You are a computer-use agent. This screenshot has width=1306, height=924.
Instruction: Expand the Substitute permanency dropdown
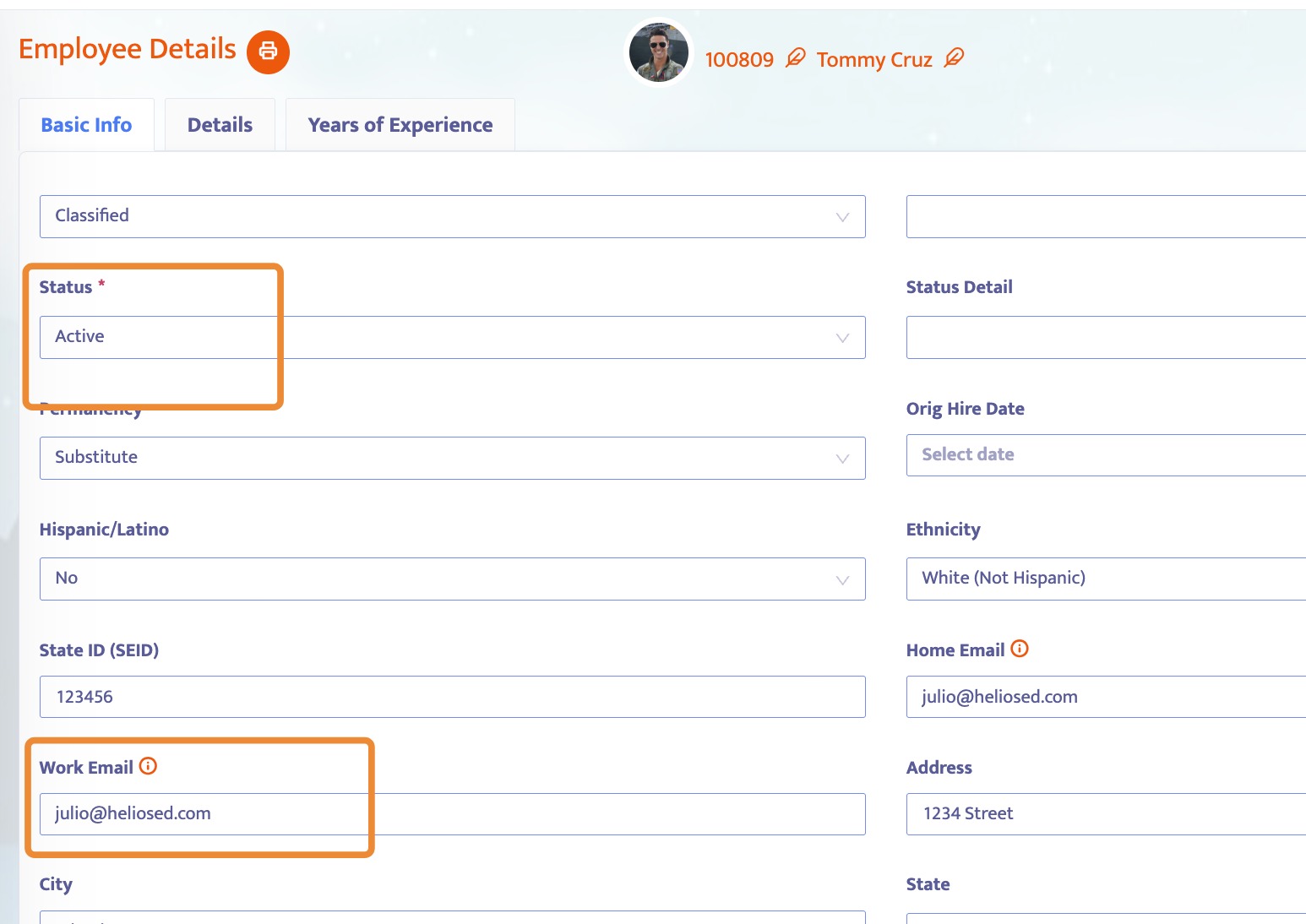[453, 458]
